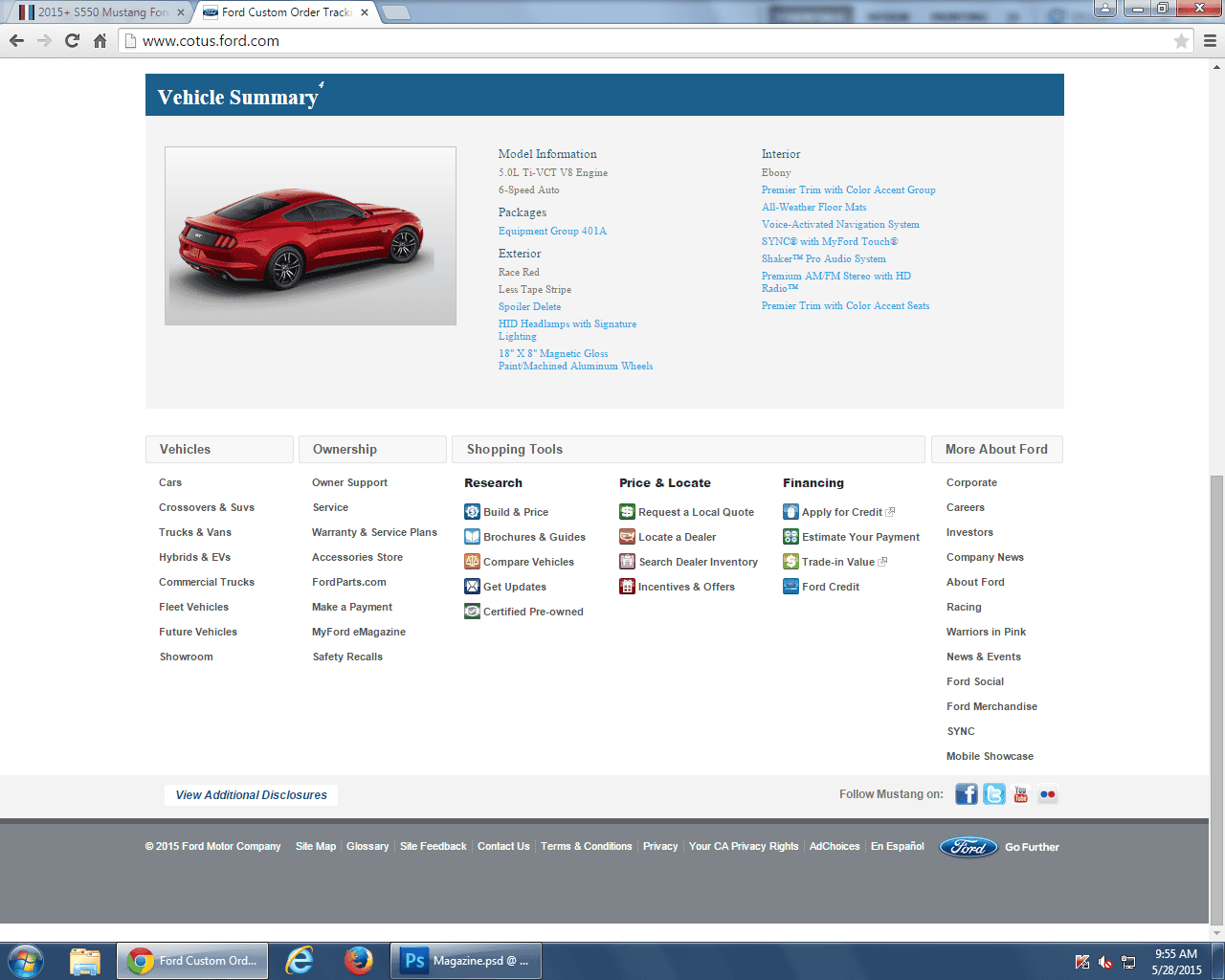The width and height of the screenshot is (1225, 980).
Task: Reload the page with refresh button
Action: click(72, 41)
